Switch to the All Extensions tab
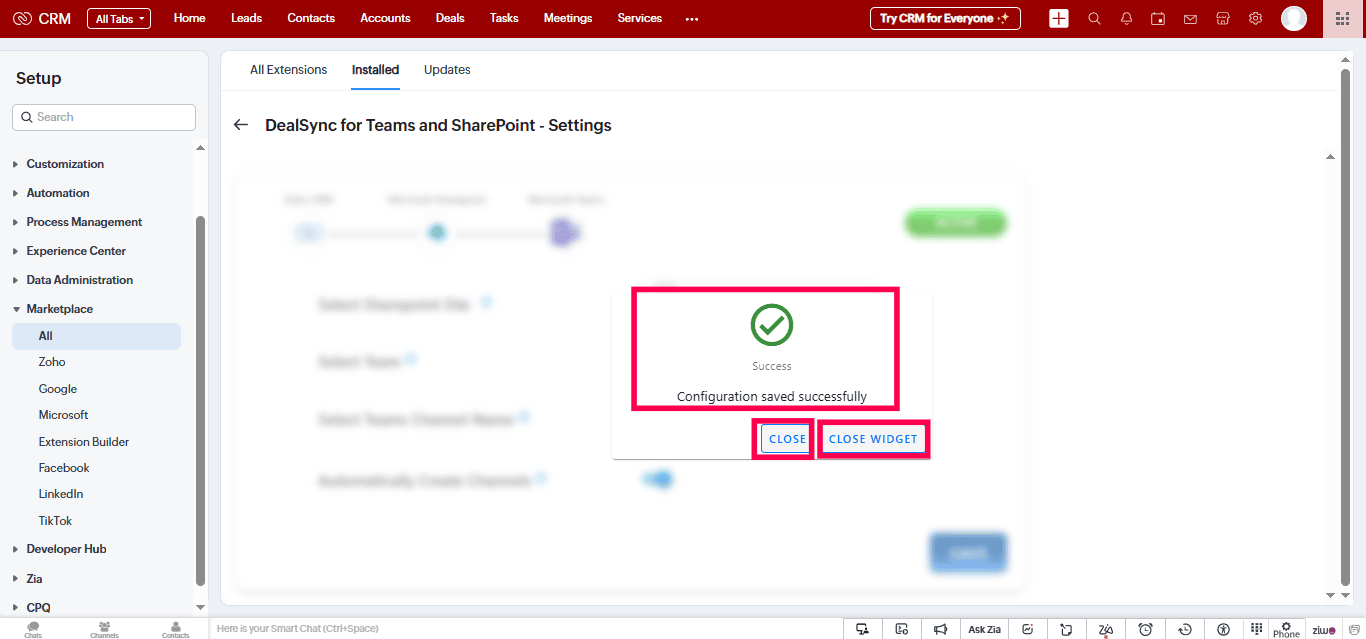Viewport: 1366px width, 639px height. click(289, 70)
